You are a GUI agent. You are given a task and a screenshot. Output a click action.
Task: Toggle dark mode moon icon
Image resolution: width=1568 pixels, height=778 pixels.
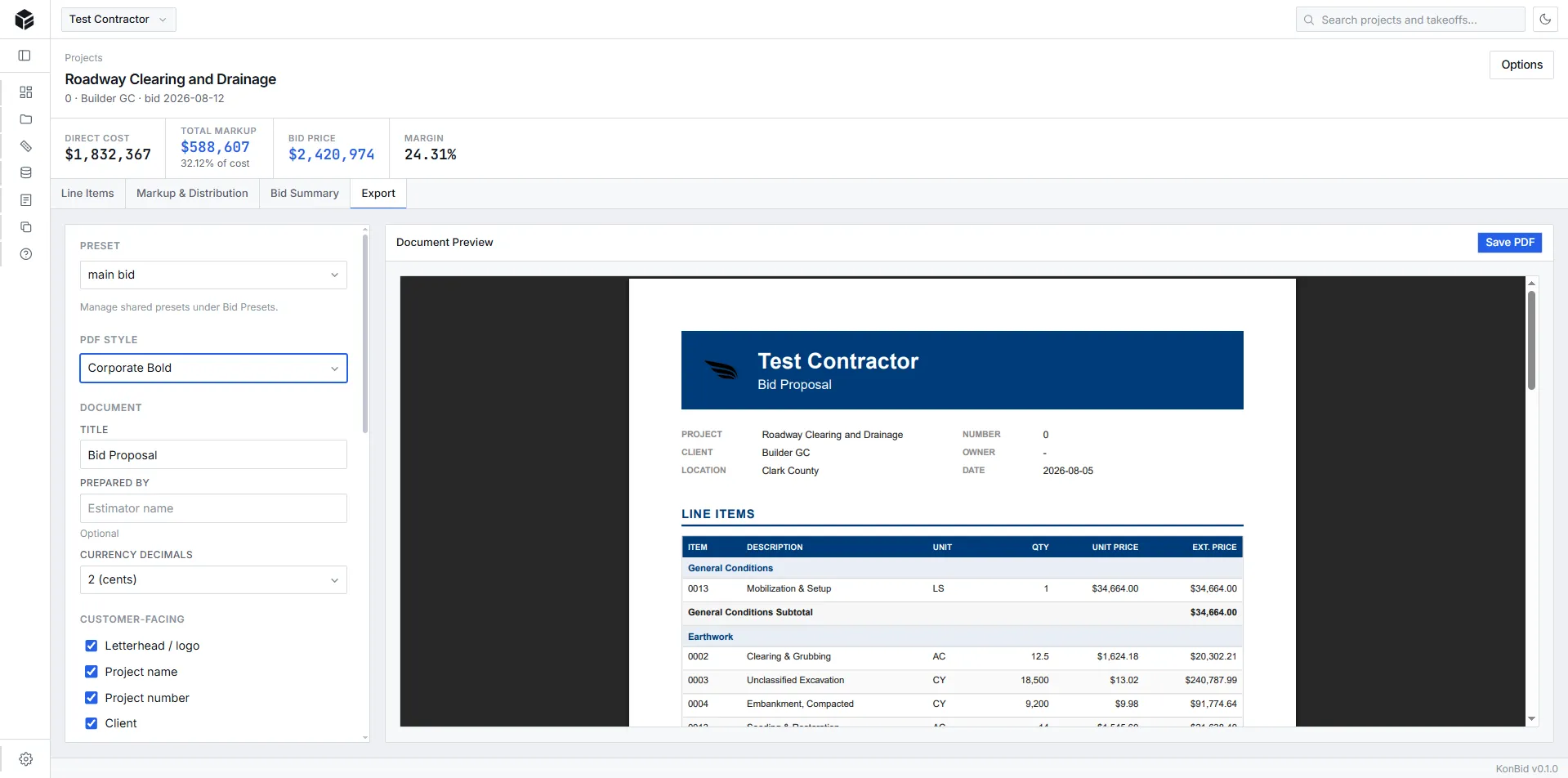click(x=1545, y=20)
